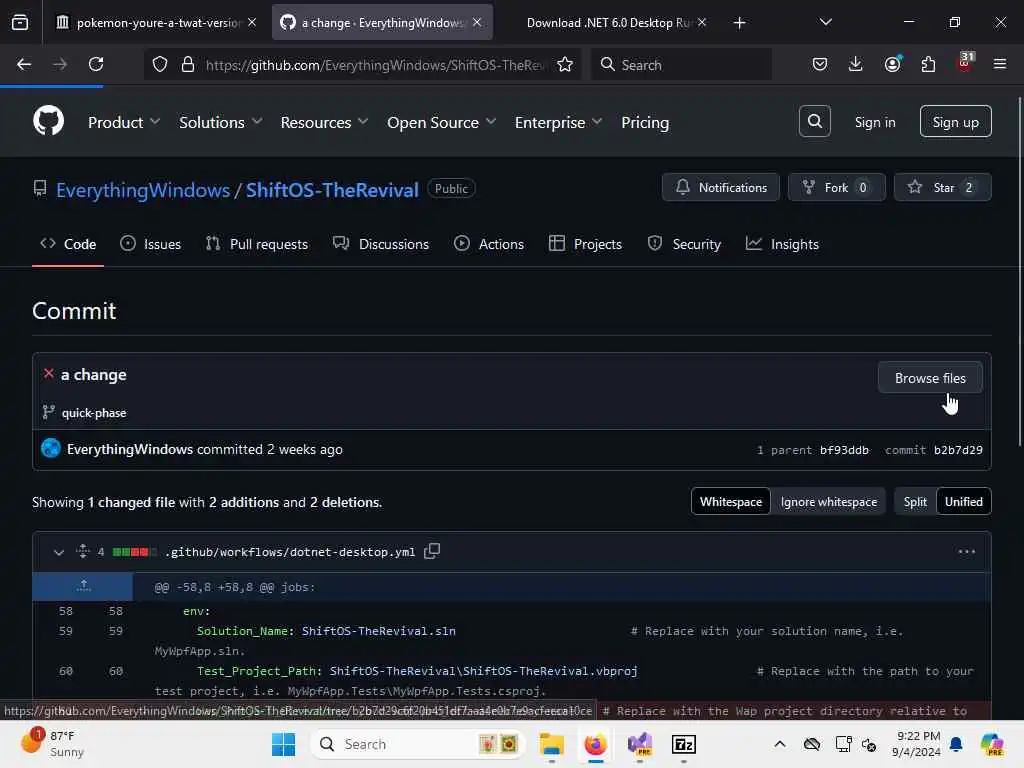Click the Firefox back arrow

pos(24,64)
